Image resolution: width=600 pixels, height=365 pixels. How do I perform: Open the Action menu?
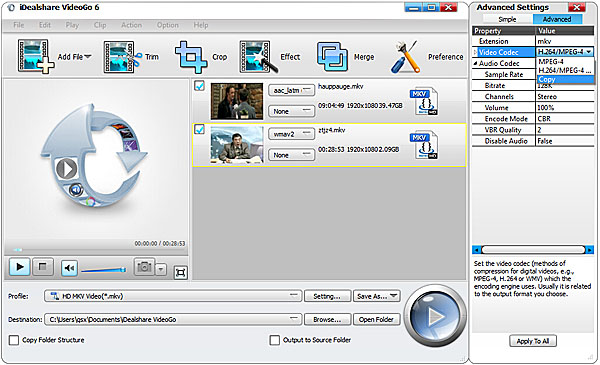[x=131, y=25]
